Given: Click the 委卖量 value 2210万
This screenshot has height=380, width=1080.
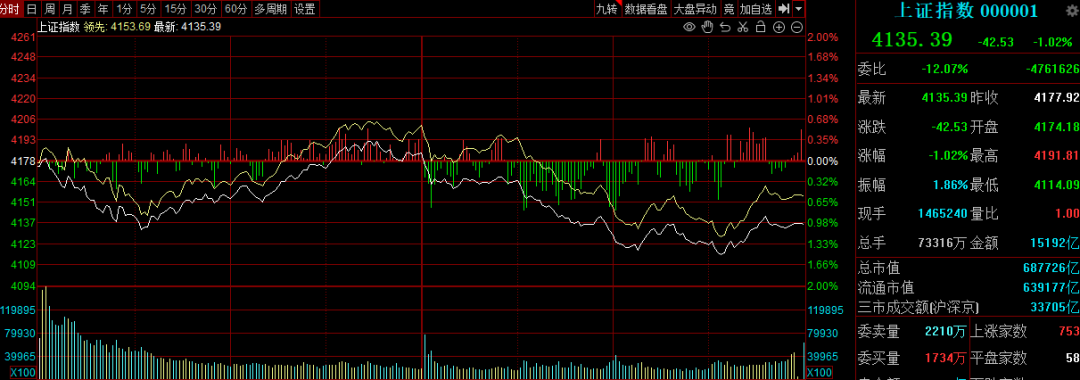Looking at the screenshot, I should tap(945, 332).
